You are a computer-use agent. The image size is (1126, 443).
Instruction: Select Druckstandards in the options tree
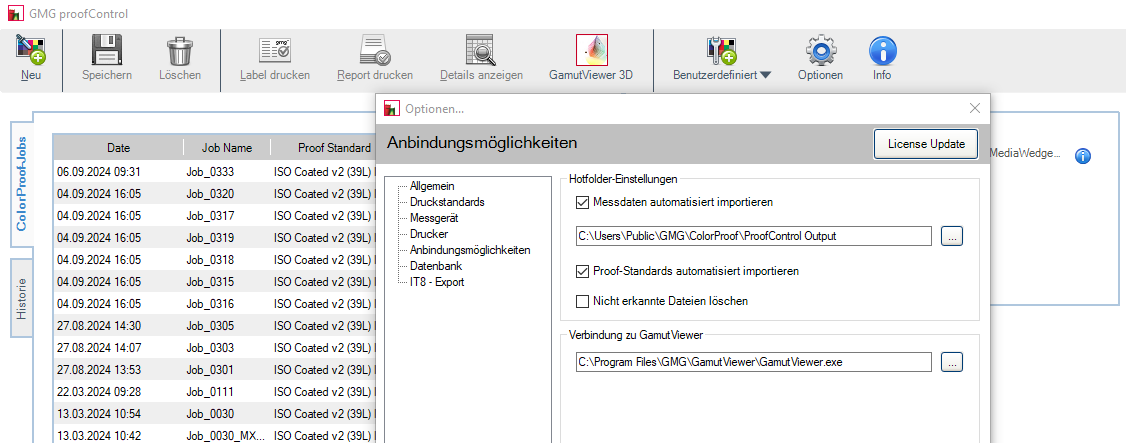point(447,202)
